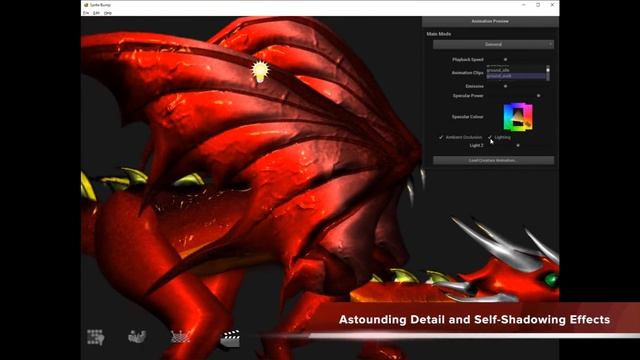
Task: Open the clapperboard animation preview icon
Action: click(x=231, y=338)
